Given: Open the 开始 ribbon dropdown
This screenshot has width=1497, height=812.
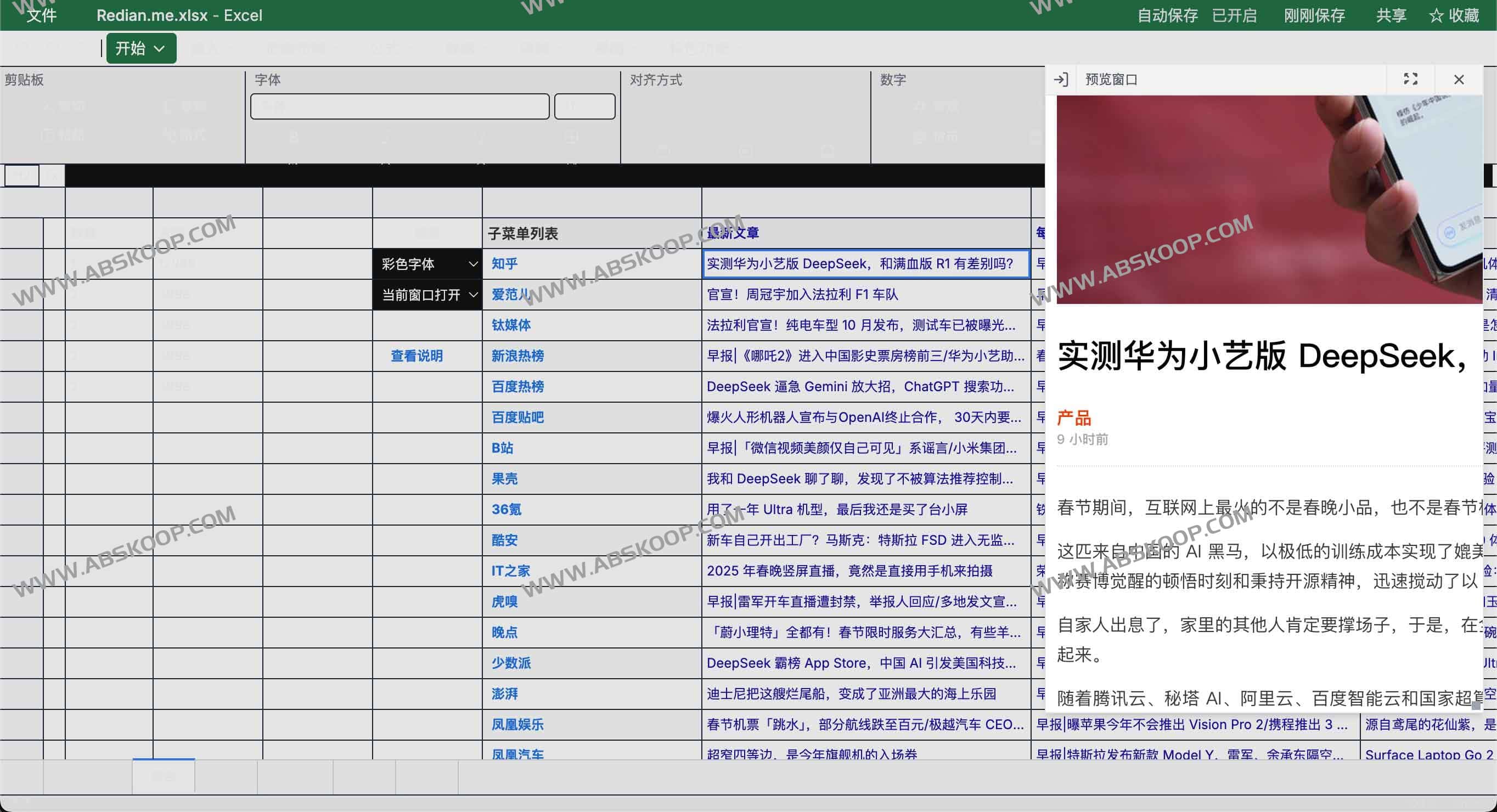Looking at the screenshot, I should coord(140,48).
